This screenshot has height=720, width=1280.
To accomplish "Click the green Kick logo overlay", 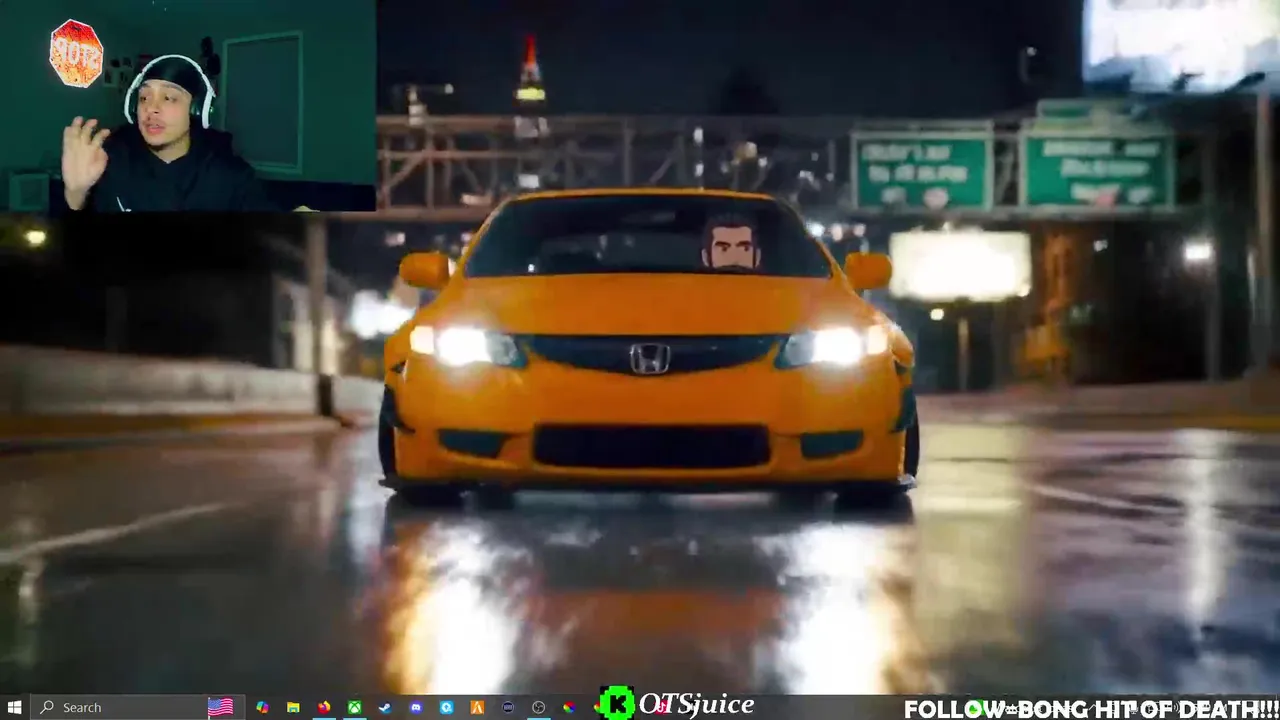I will 617,704.
